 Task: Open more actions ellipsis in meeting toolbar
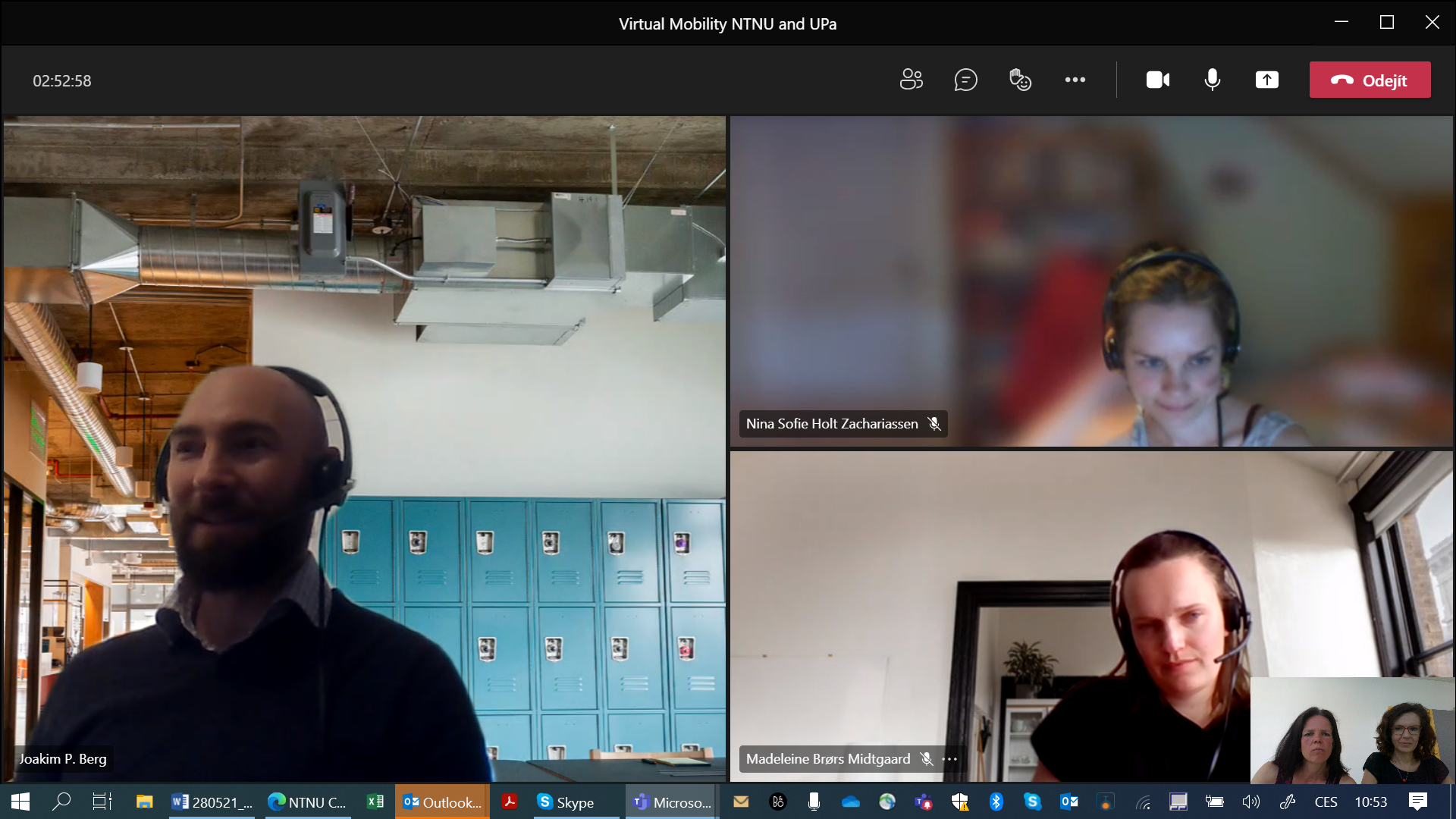pos(1075,80)
